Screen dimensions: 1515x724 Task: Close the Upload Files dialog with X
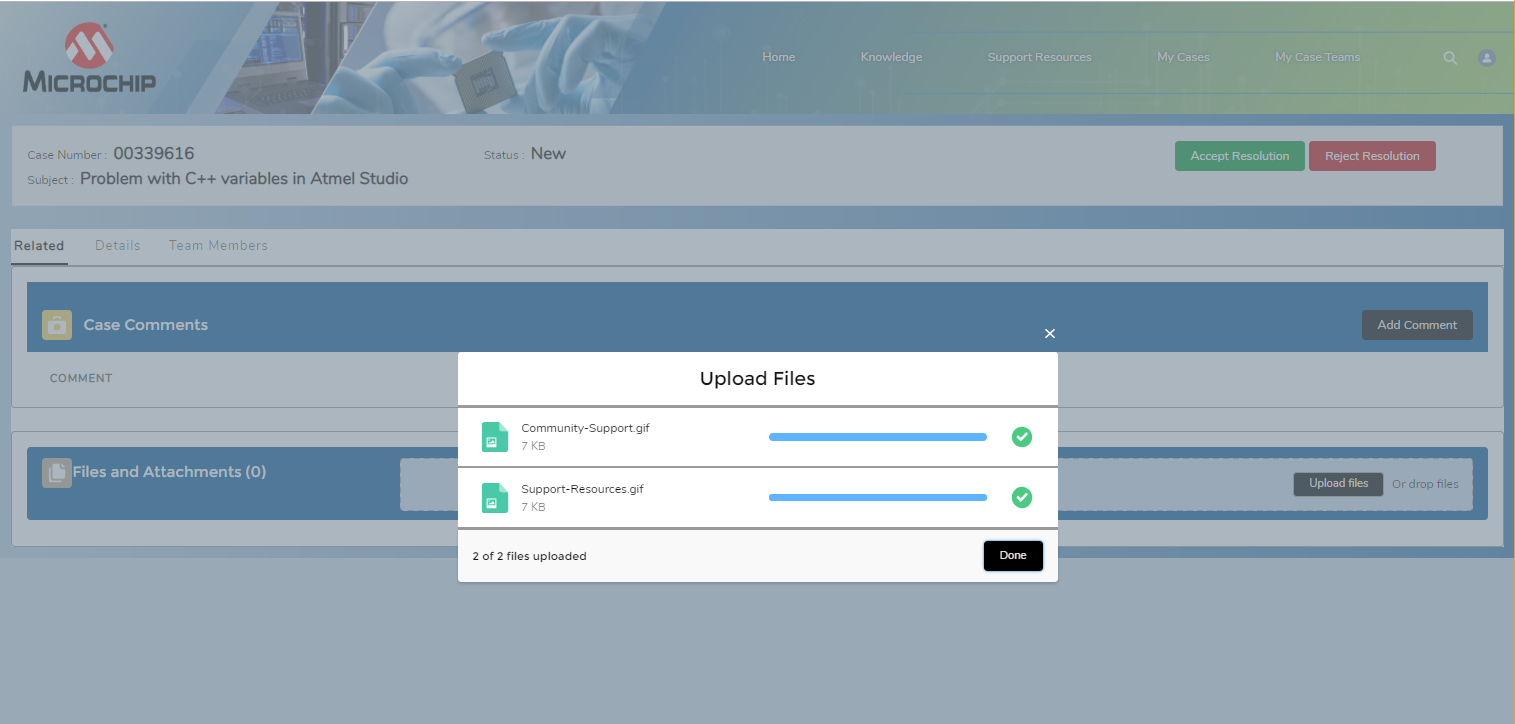pos(1049,333)
